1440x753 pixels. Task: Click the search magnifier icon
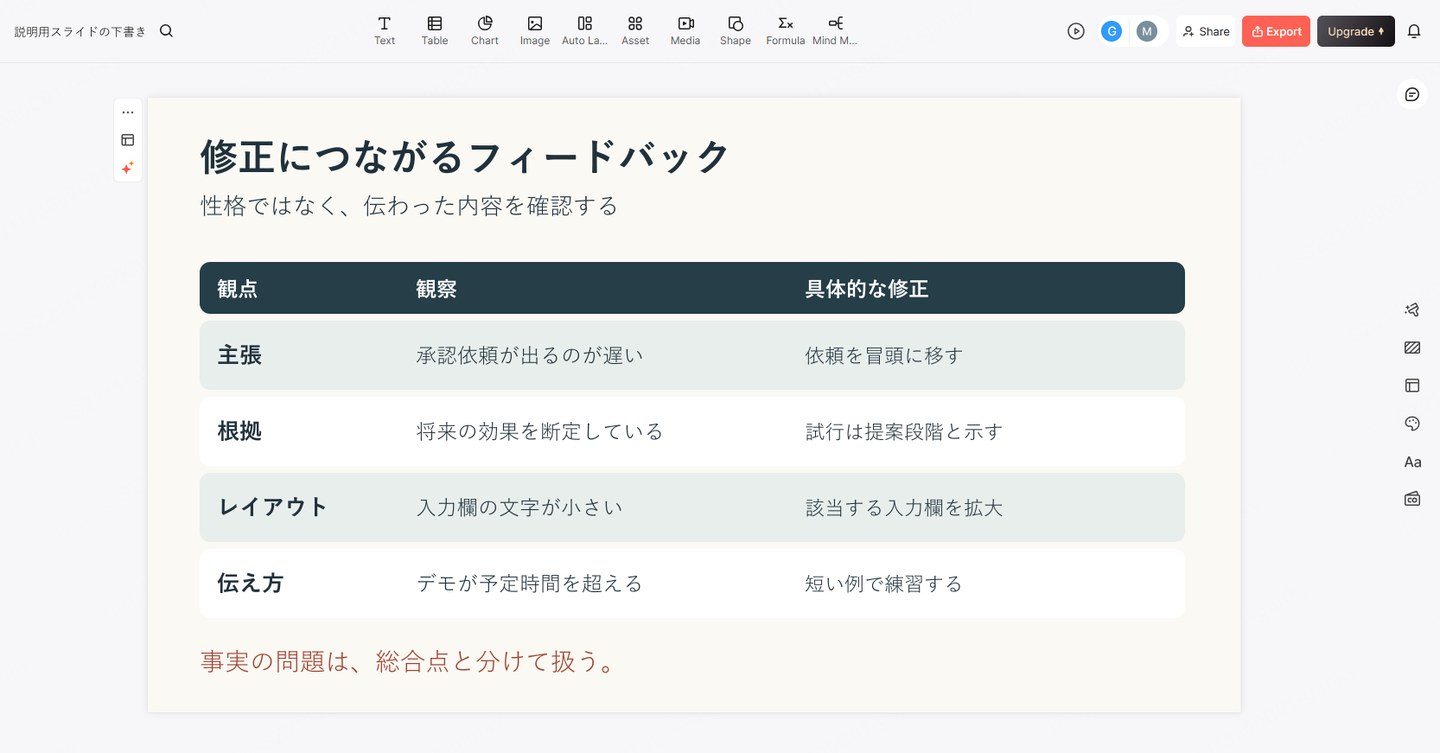[166, 31]
